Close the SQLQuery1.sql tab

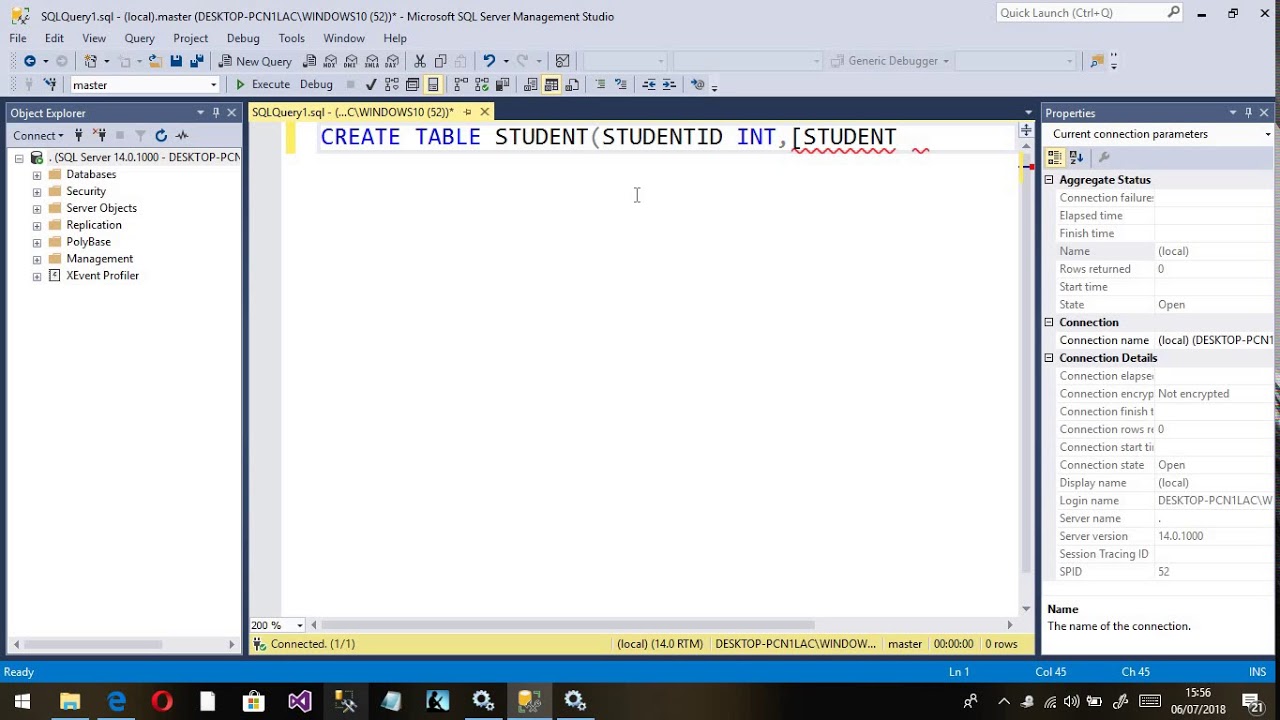pyautogui.click(x=485, y=112)
